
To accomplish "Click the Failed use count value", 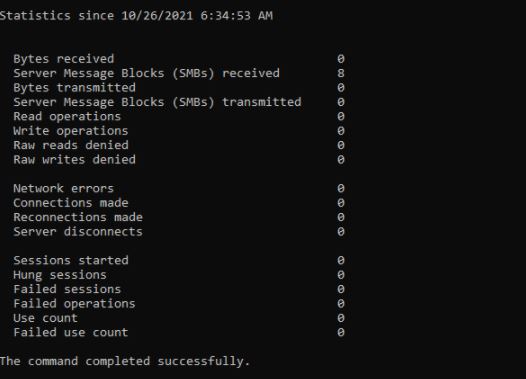I will (x=341, y=332).
